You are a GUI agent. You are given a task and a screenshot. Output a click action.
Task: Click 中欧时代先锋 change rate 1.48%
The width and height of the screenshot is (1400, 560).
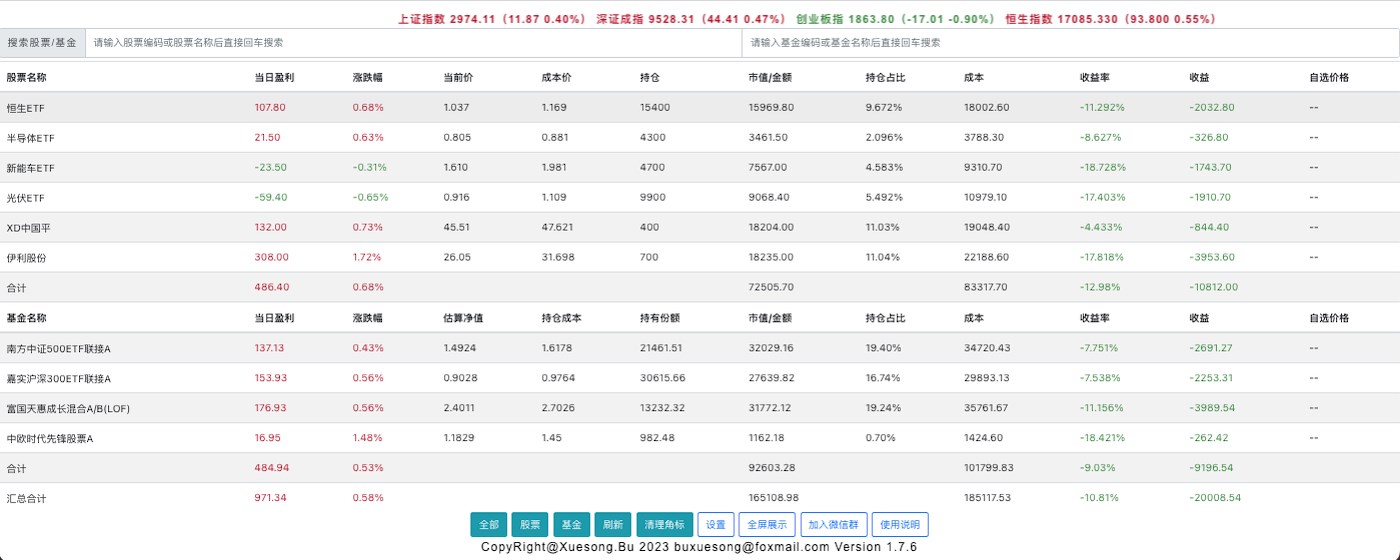pyautogui.click(x=368, y=438)
